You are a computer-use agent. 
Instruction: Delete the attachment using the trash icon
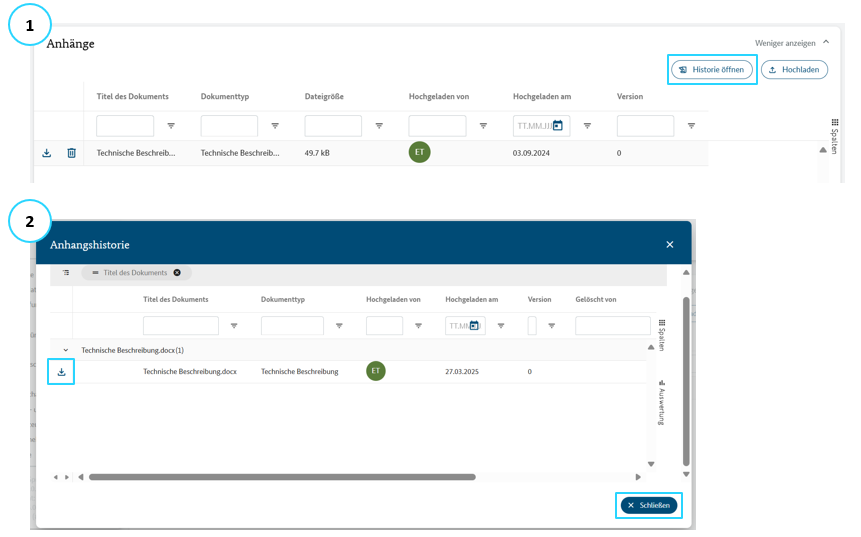[x=71, y=153]
